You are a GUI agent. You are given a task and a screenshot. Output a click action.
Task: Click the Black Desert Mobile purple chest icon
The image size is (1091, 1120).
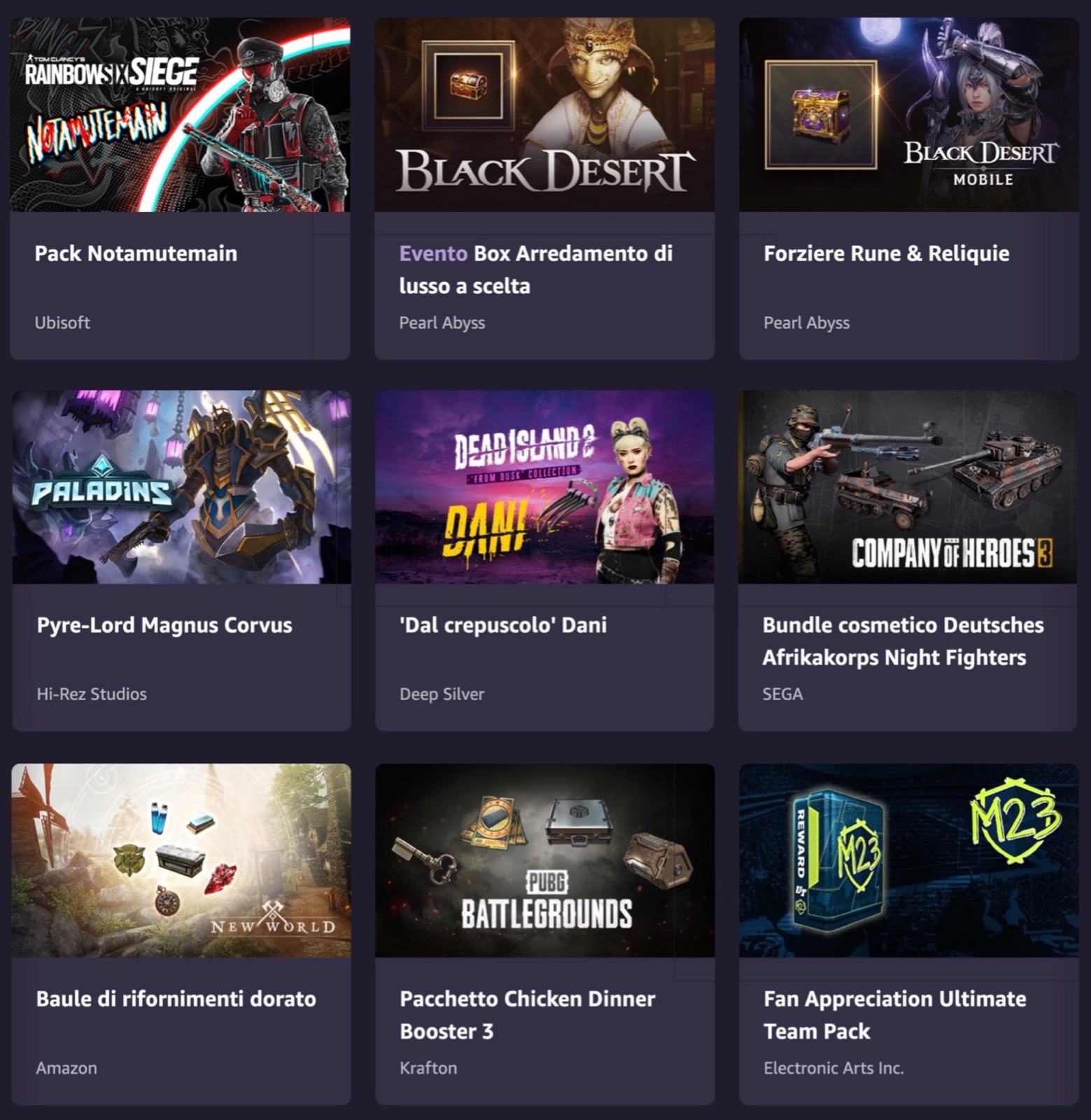[x=821, y=115]
